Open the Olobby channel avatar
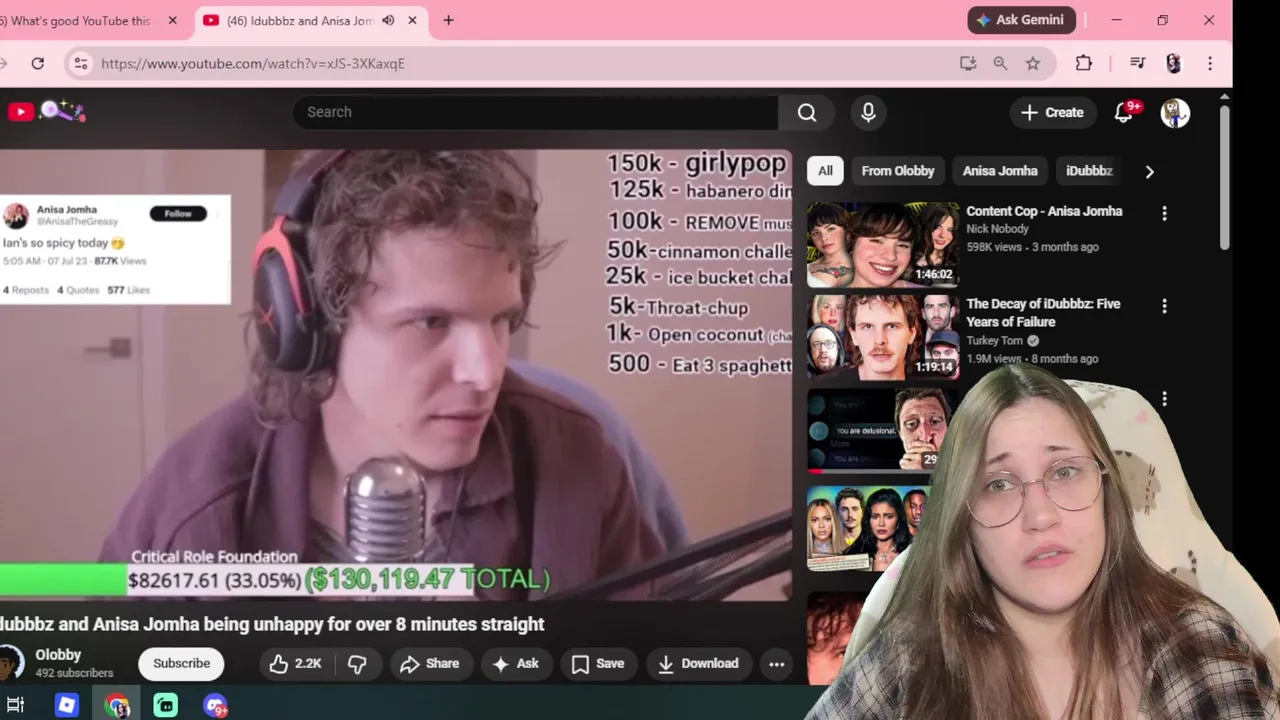1280x720 pixels. [x=9, y=662]
